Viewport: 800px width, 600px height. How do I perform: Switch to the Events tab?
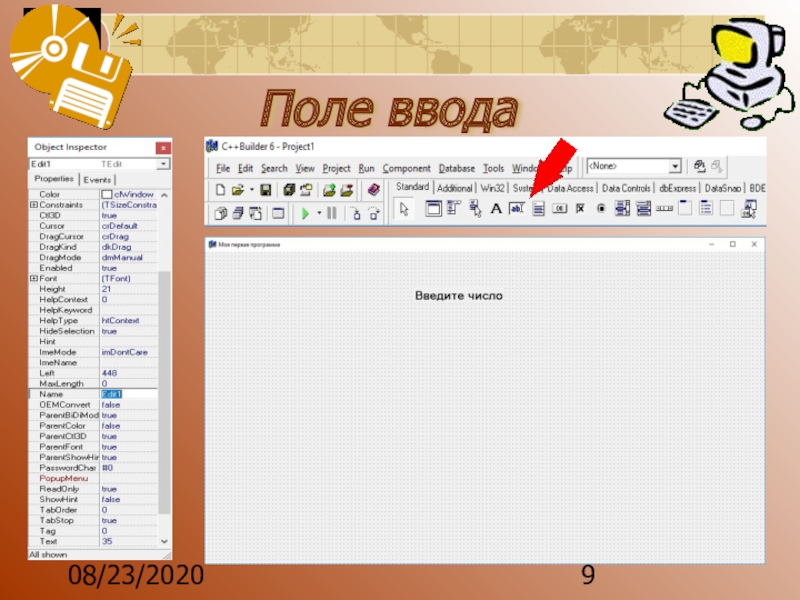97,180
